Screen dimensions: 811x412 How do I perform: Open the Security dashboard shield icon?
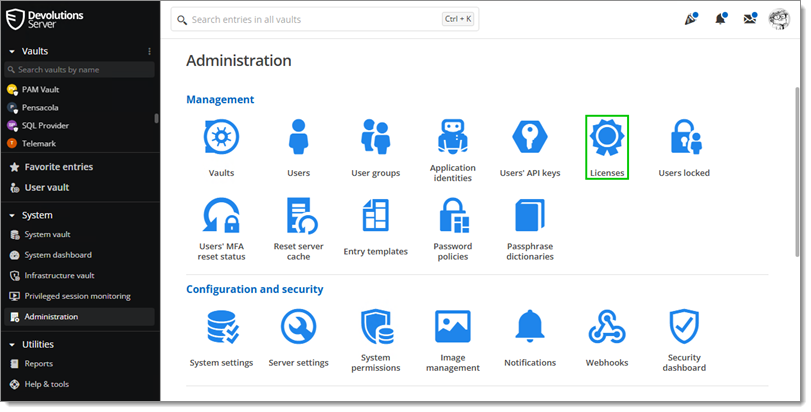684,327
